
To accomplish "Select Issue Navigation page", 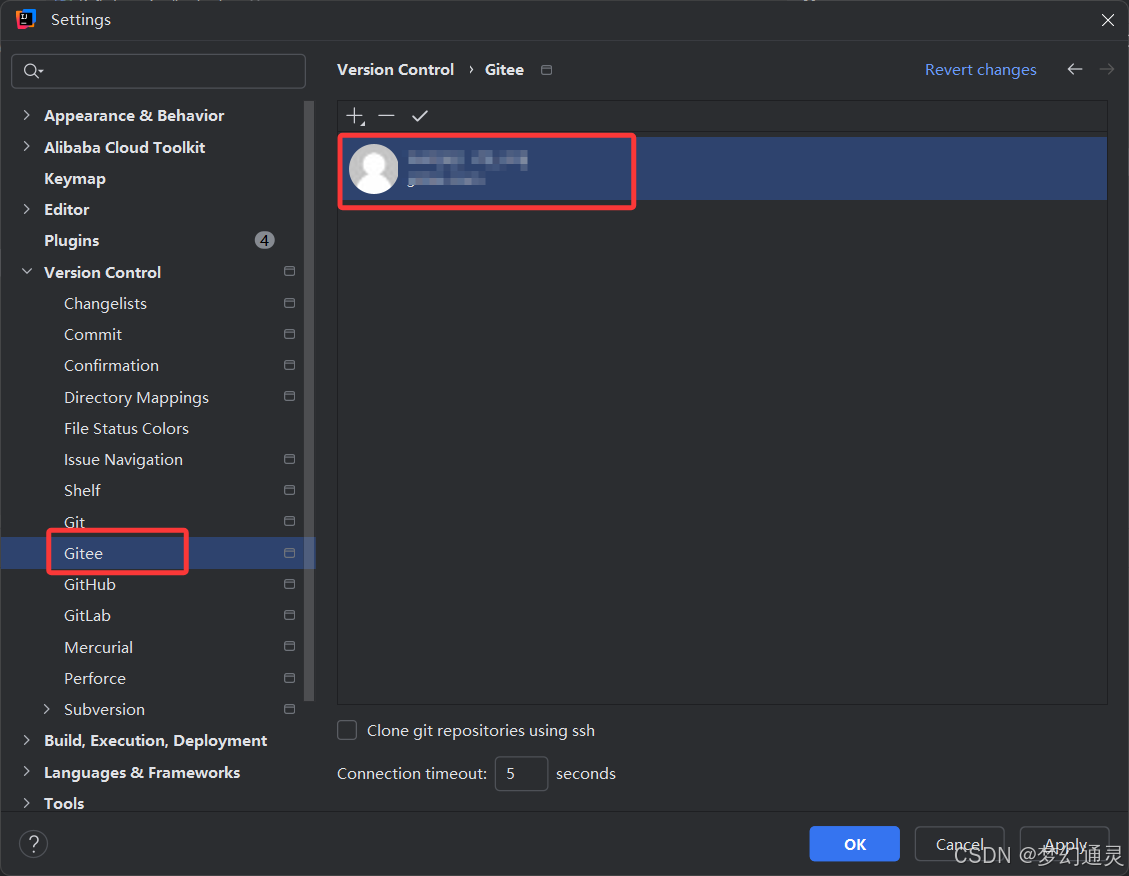I will coord(123,459).
